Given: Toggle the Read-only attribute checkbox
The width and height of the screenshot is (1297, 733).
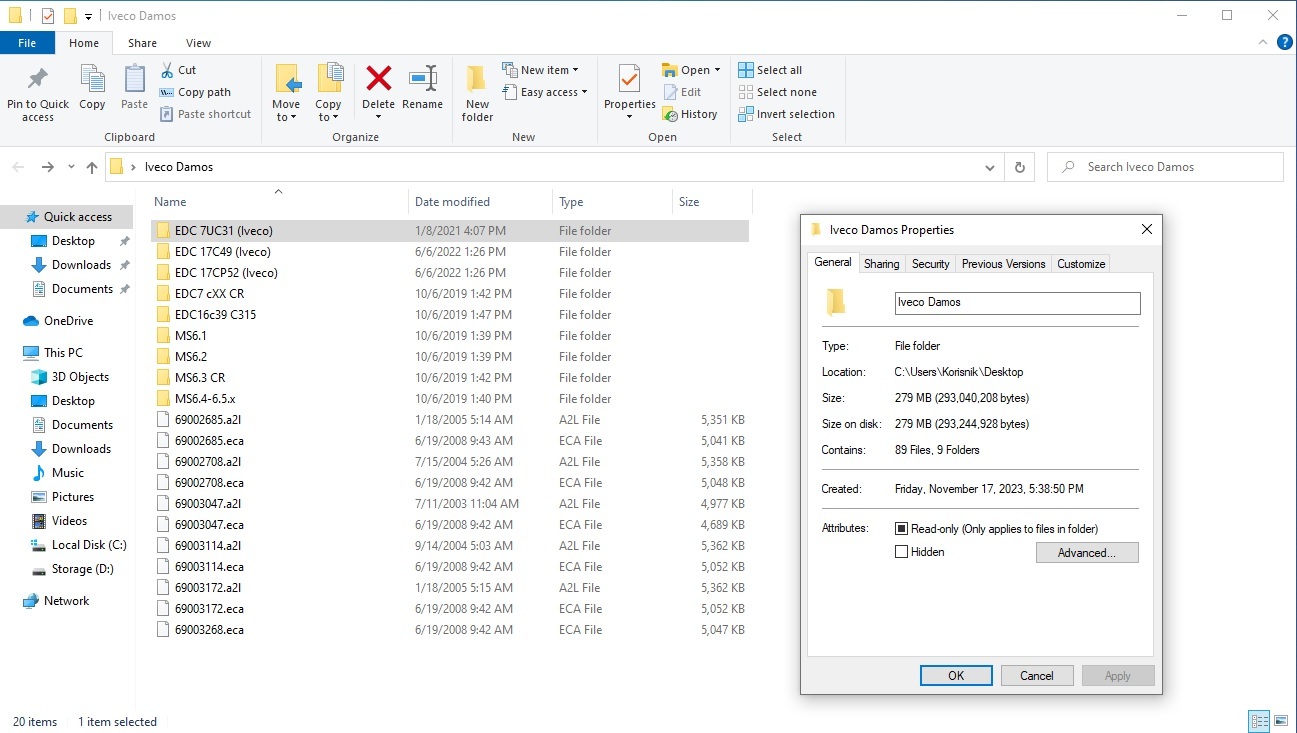Looking at the screenshot, I should [901, 529].
